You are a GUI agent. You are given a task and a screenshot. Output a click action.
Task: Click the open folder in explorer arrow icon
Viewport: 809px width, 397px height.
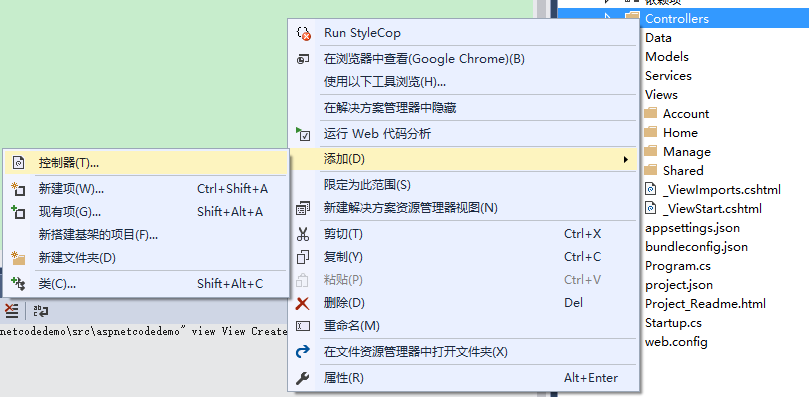click(303, 352)
